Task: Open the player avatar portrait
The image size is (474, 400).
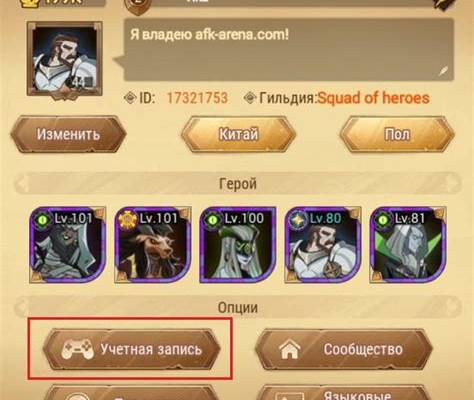Action: pyautogui.click(x=65, y=59)
